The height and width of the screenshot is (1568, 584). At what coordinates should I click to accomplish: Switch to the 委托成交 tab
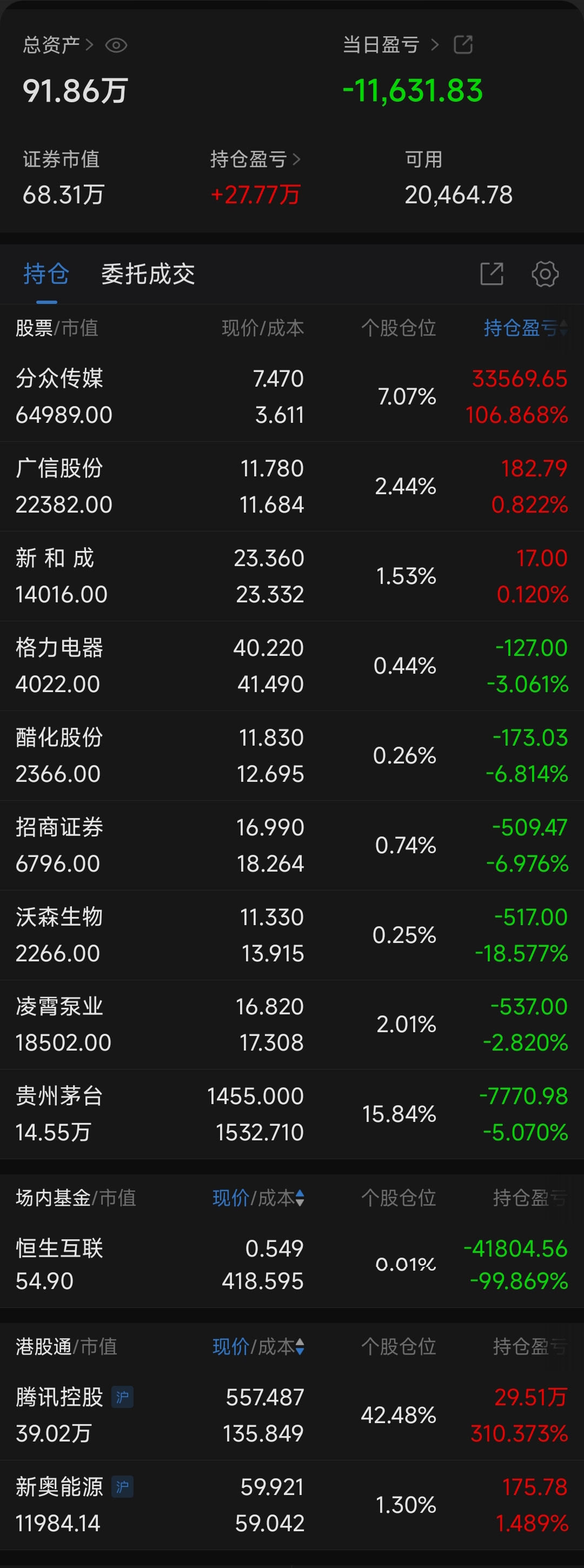(148, 274)
